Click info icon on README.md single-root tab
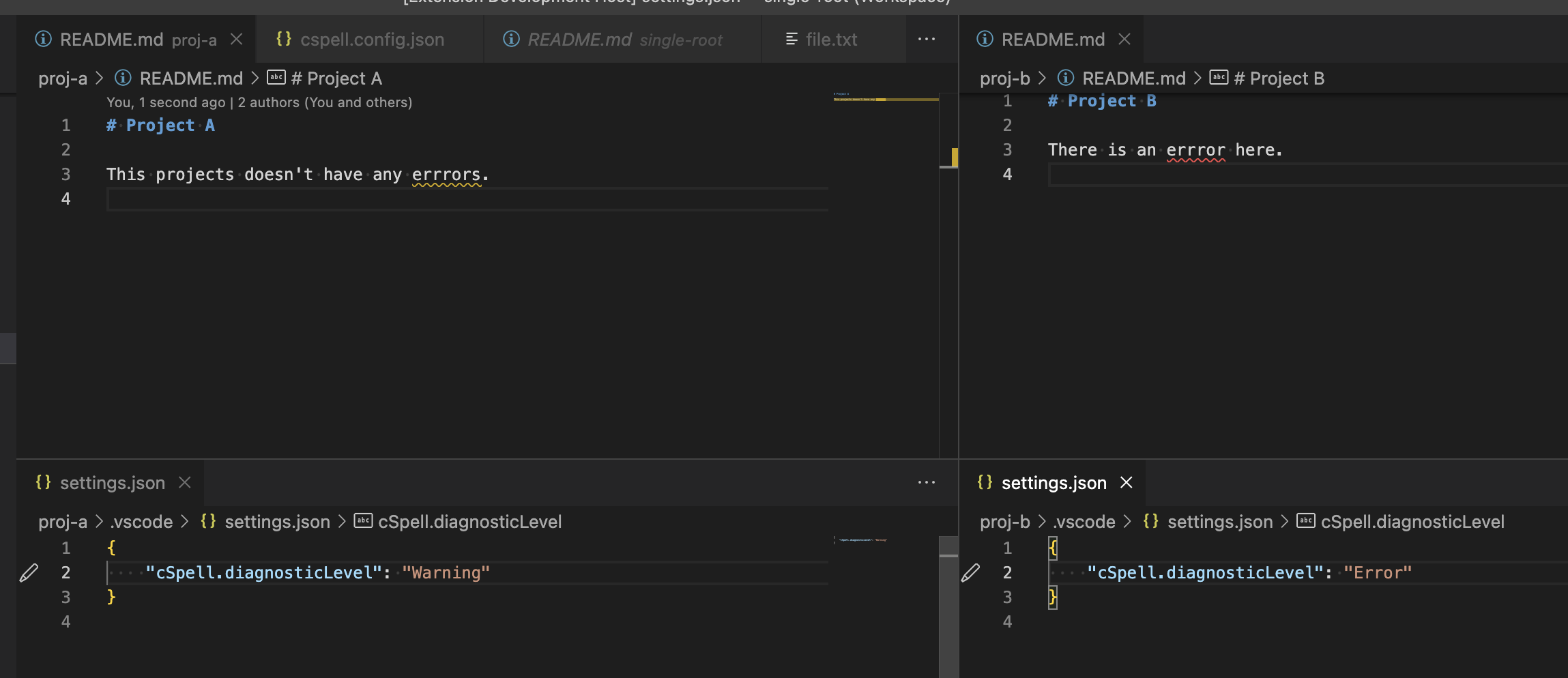The image size is (1568, 678). coord(511,39)
